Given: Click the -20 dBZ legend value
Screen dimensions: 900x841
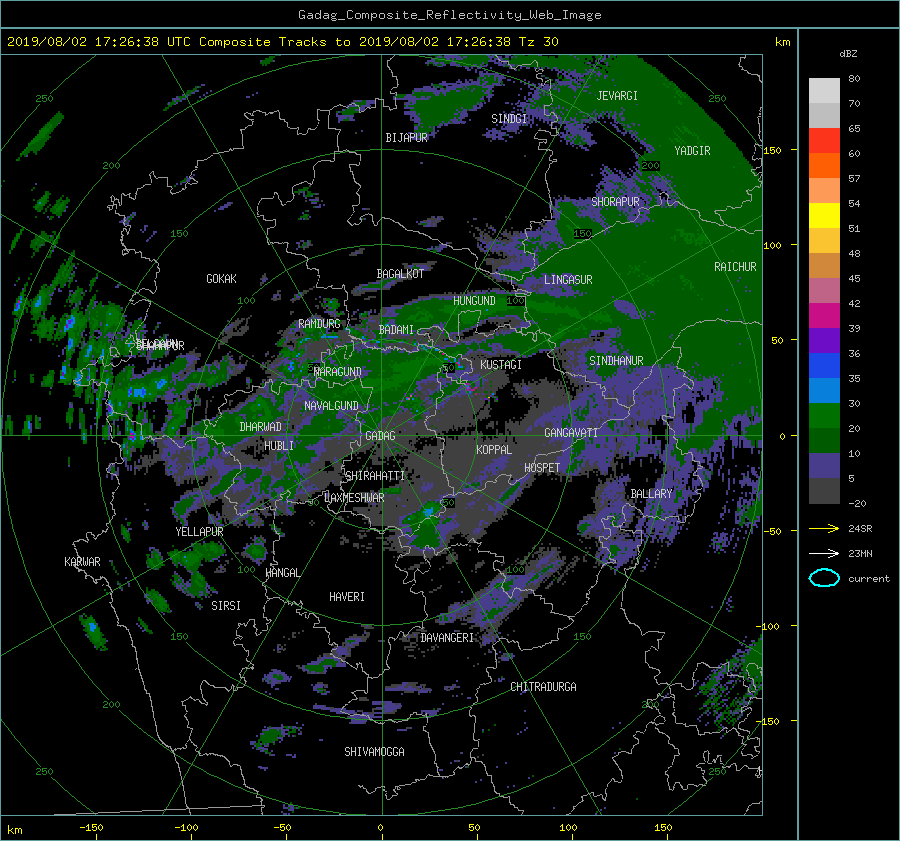Looking at the screenshot, I should pyautogui.click(x=858, y=503).
